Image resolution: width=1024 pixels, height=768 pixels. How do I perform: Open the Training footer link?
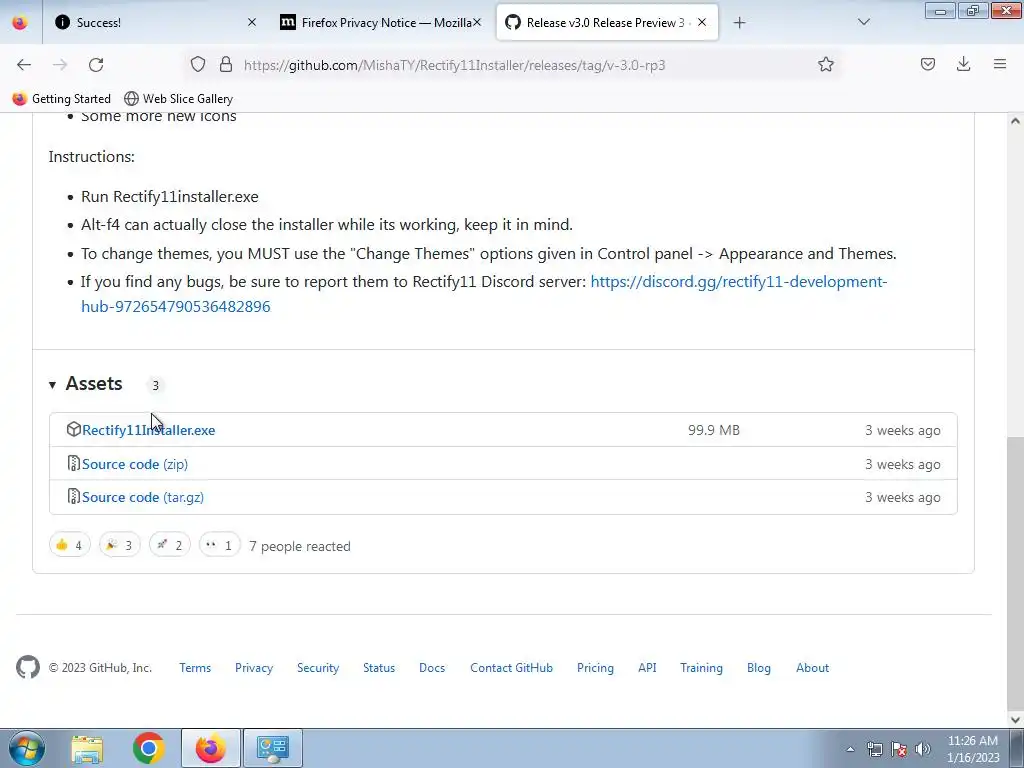pyautogui.click(x=701, y=668)
